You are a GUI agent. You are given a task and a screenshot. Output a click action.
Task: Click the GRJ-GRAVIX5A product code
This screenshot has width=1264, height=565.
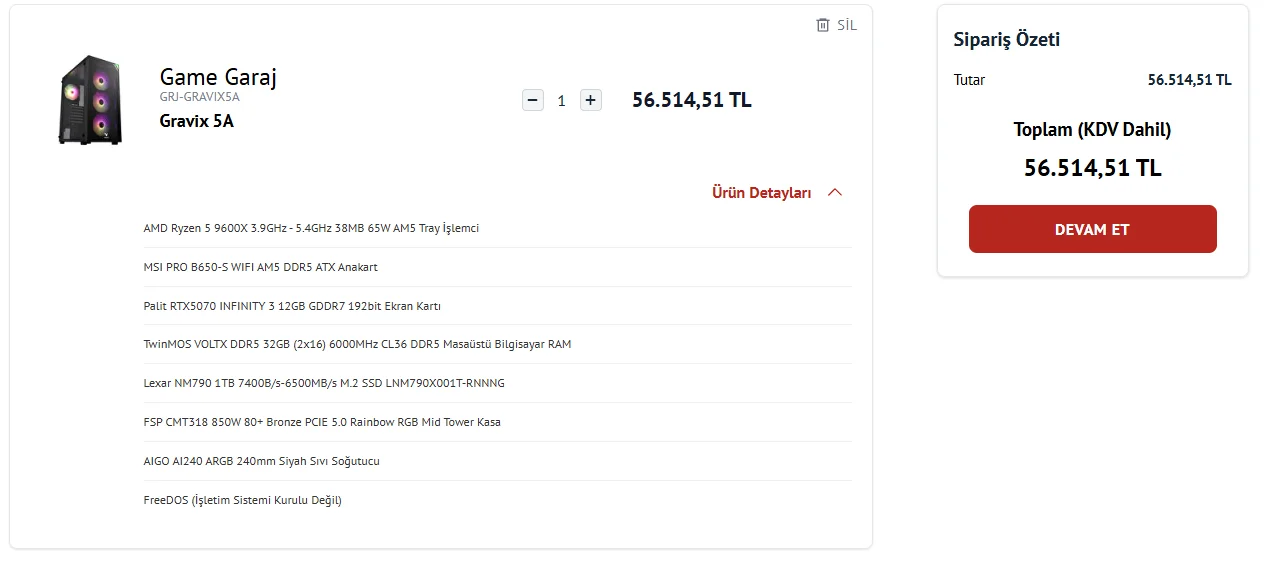pyautogui.click(x=199, y=97)
